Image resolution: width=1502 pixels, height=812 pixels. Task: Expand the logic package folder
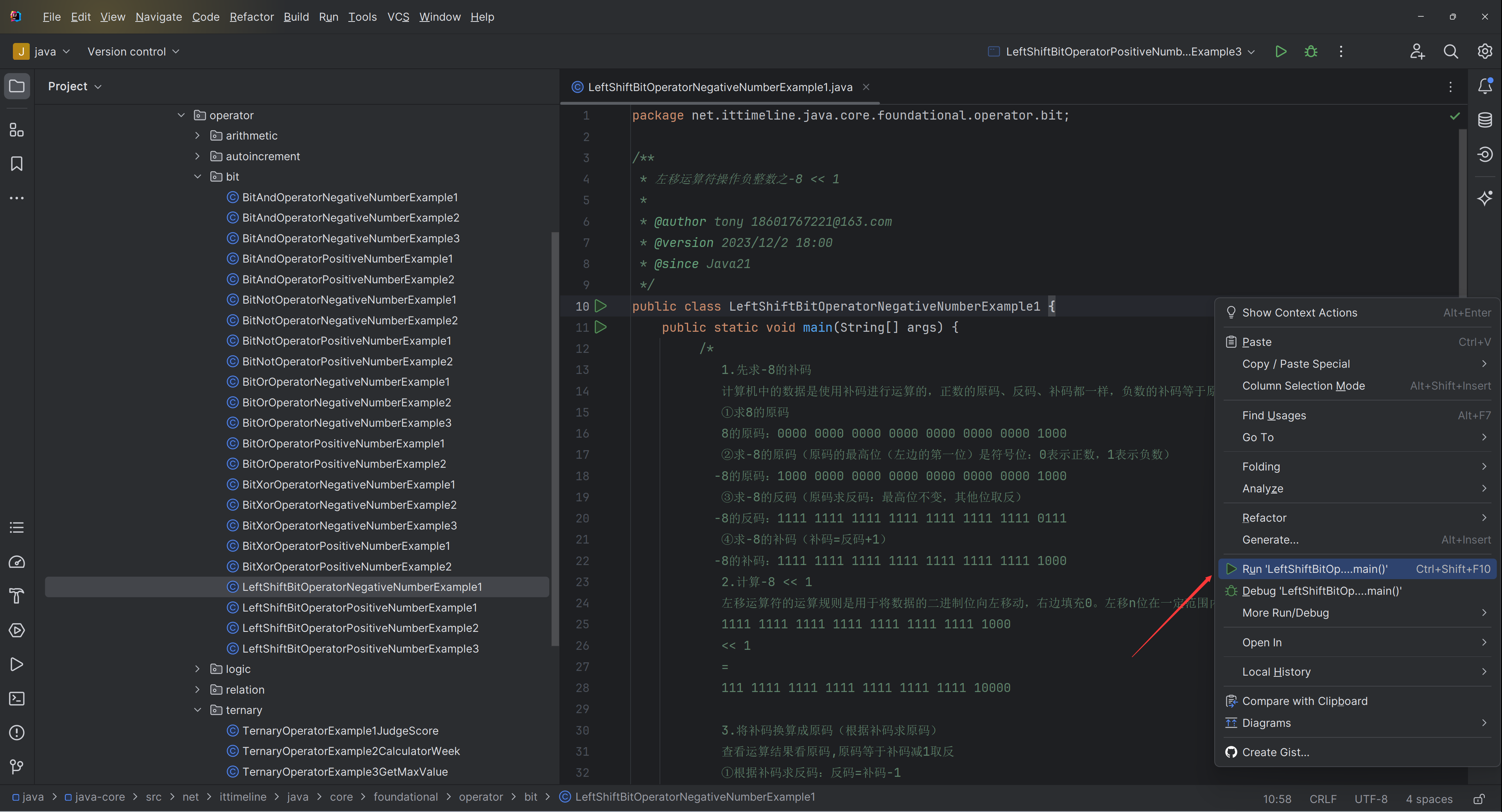(198, 669)
